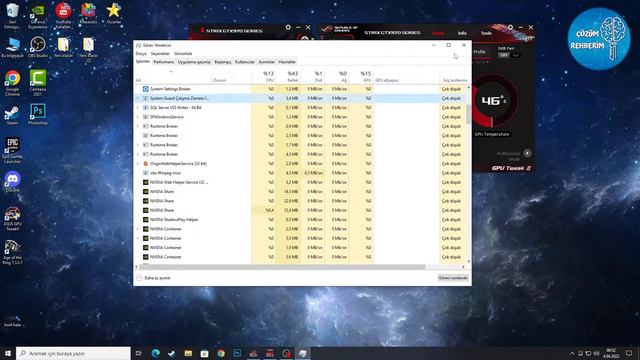The height and width of the screenshot is (360, 640).
Task: Select NVIDIA Web Helper Service process
Action: [301, 182]
